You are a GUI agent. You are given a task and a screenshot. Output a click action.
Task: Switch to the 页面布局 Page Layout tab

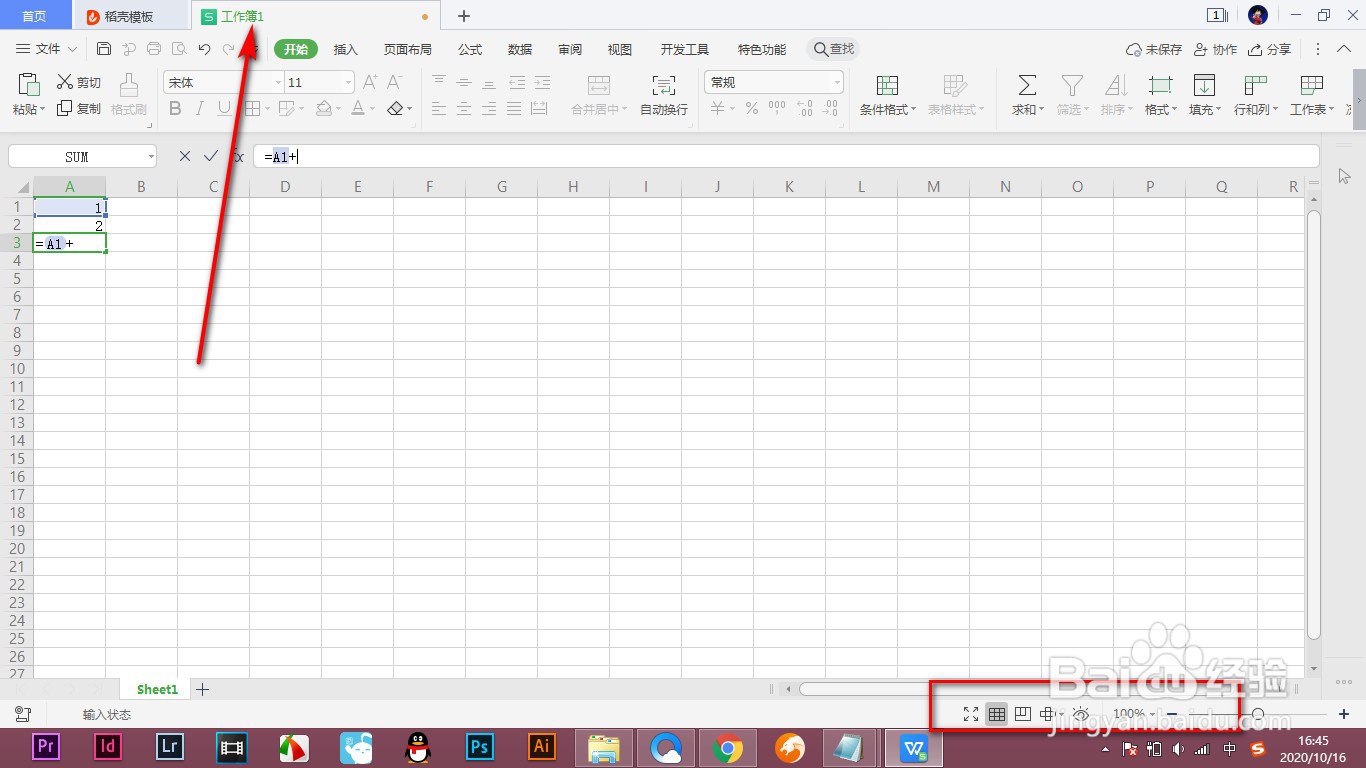[408, 49]
